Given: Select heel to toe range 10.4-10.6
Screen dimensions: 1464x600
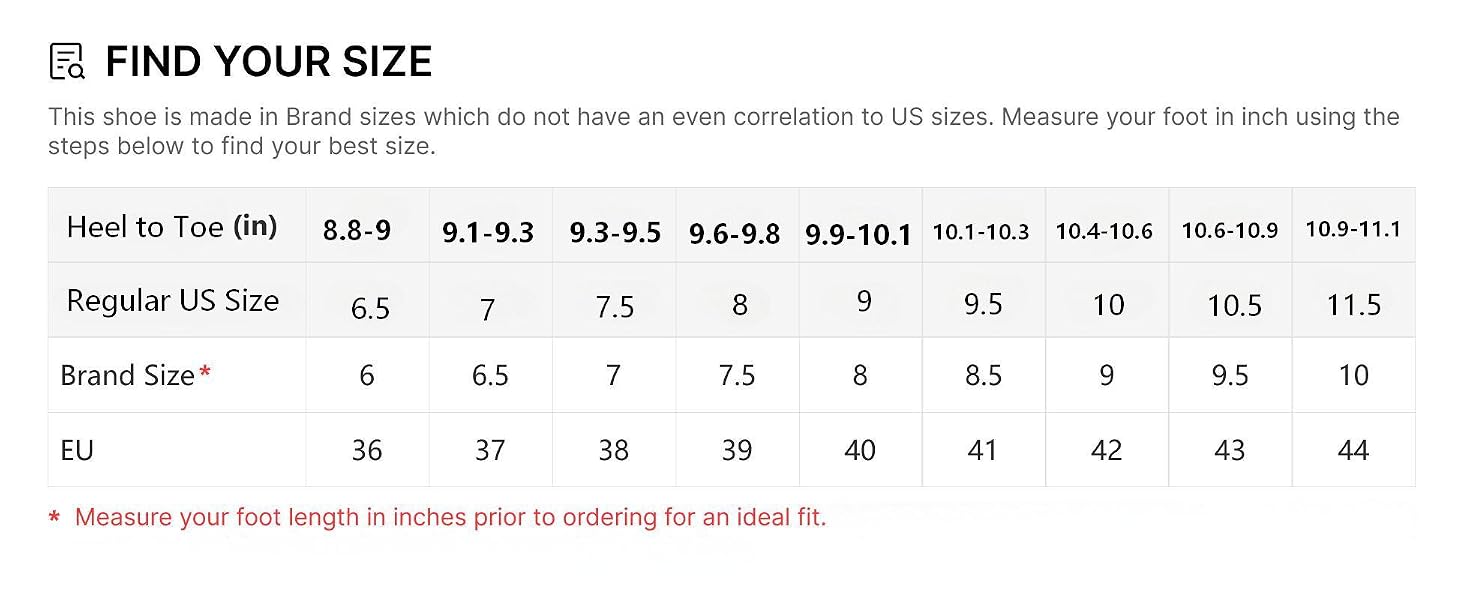Looking at the screenshot, I should [x=1105, y=231].
